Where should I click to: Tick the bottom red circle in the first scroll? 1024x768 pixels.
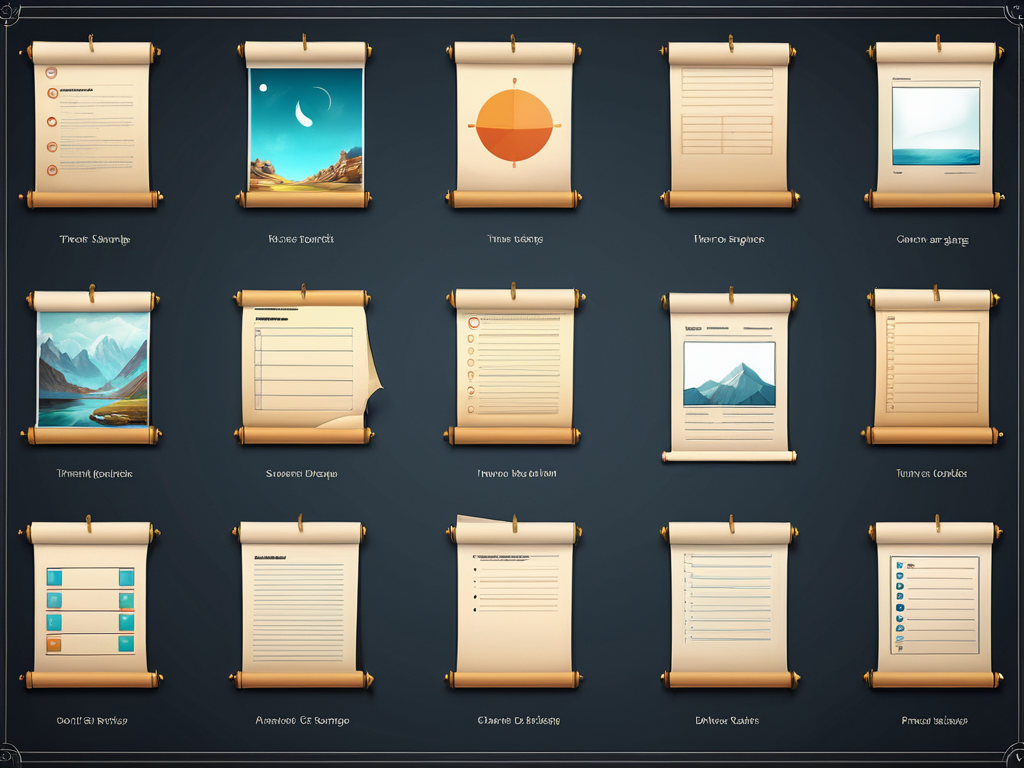(52, 170)
